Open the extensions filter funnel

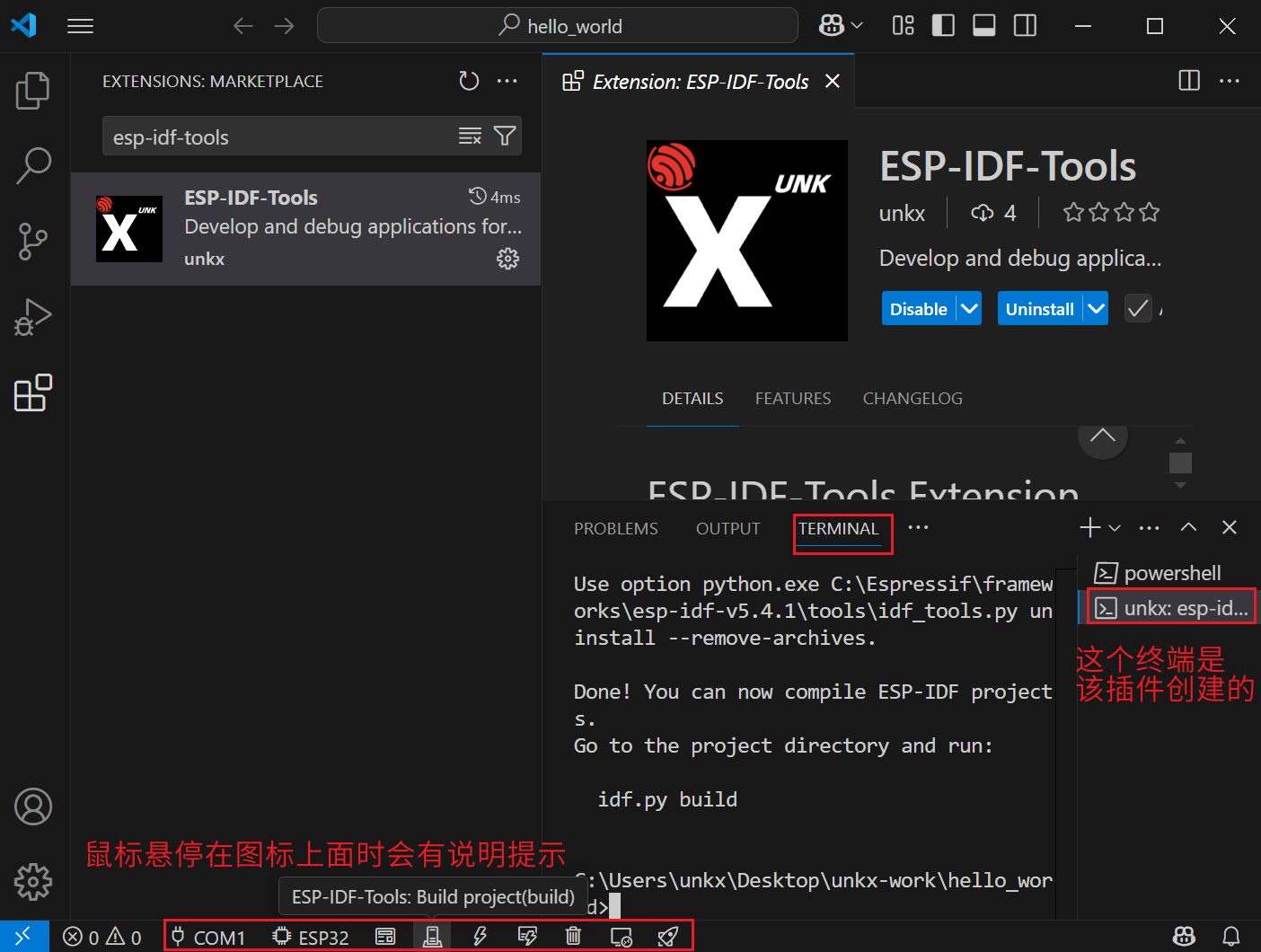(x=505, y=136)
